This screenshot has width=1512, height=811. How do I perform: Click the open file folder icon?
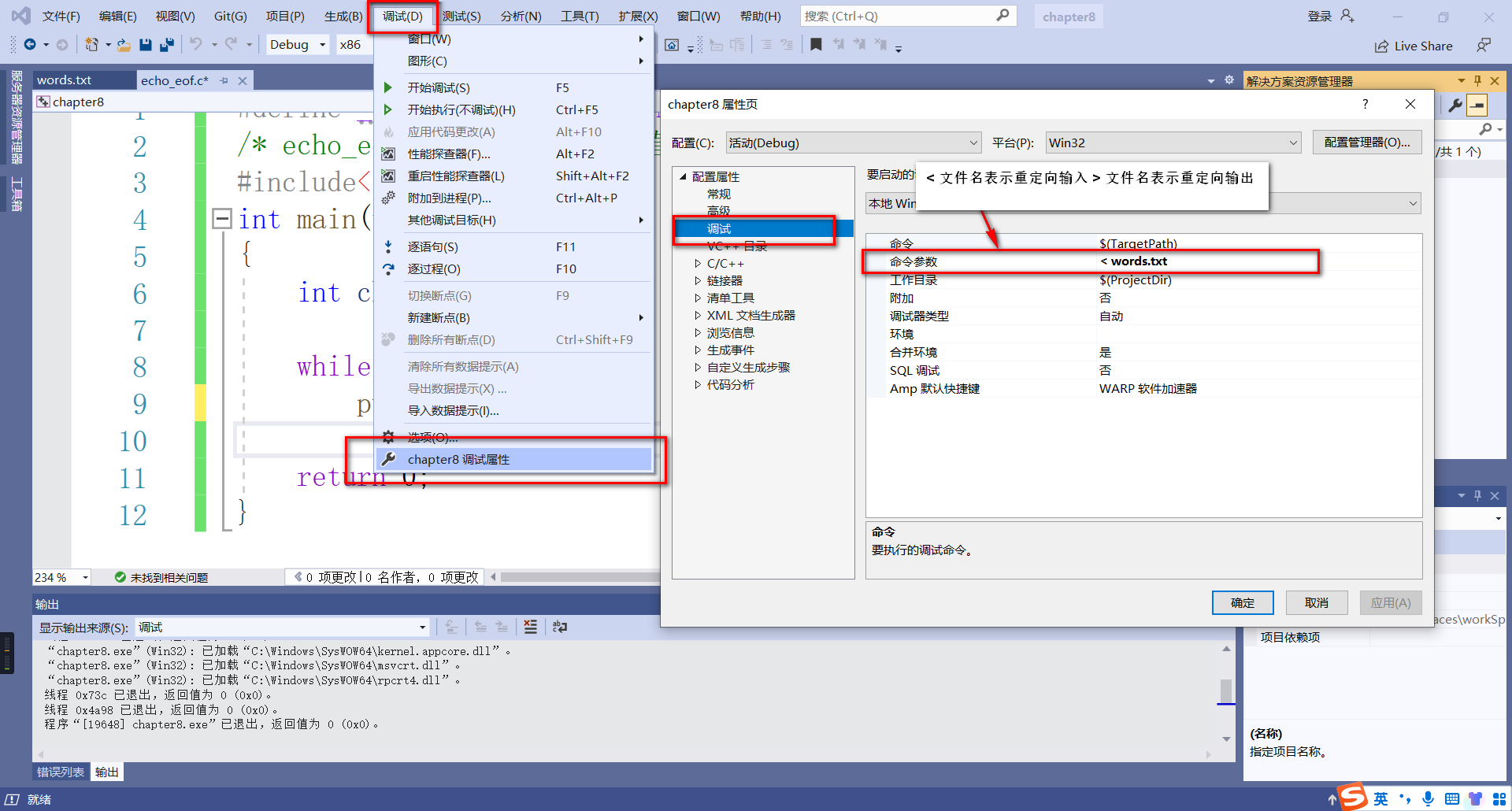pyautogui.click(x=124, y=45)
